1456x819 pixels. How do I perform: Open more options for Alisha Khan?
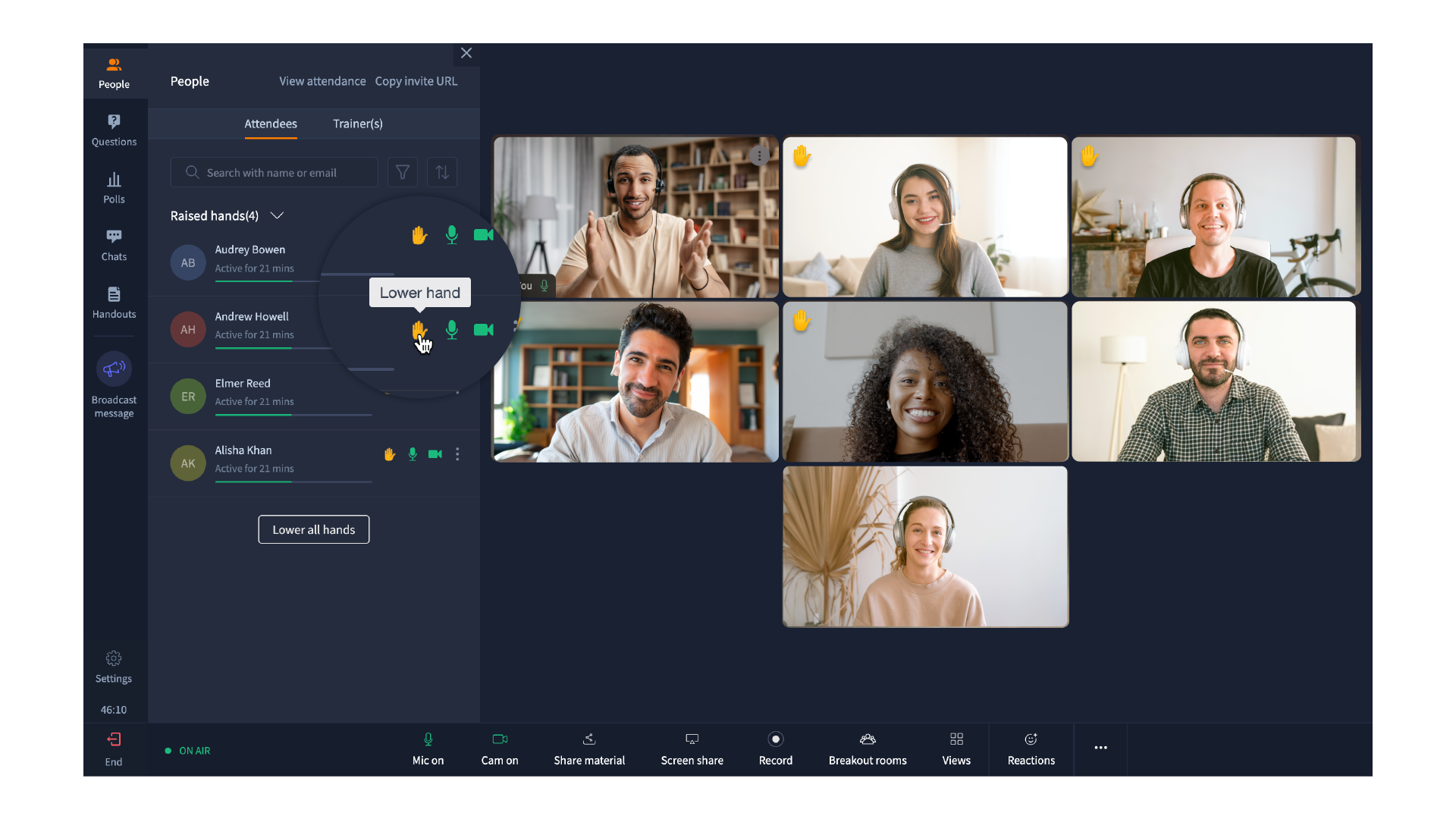point(457,454)
